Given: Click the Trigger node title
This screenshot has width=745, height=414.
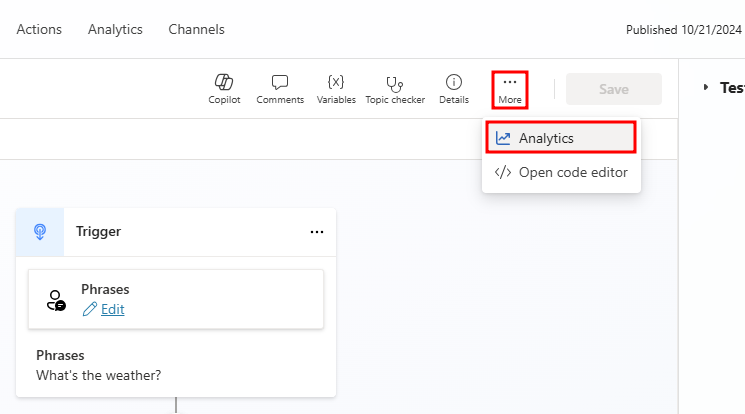Looking at the screenshot, I should [98, 231].
